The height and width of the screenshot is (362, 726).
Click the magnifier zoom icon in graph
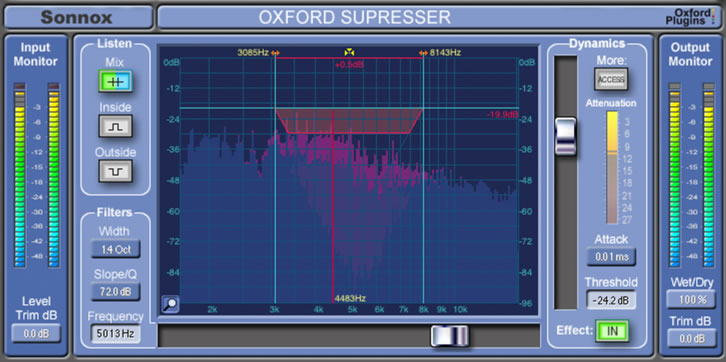click(170, 304)
